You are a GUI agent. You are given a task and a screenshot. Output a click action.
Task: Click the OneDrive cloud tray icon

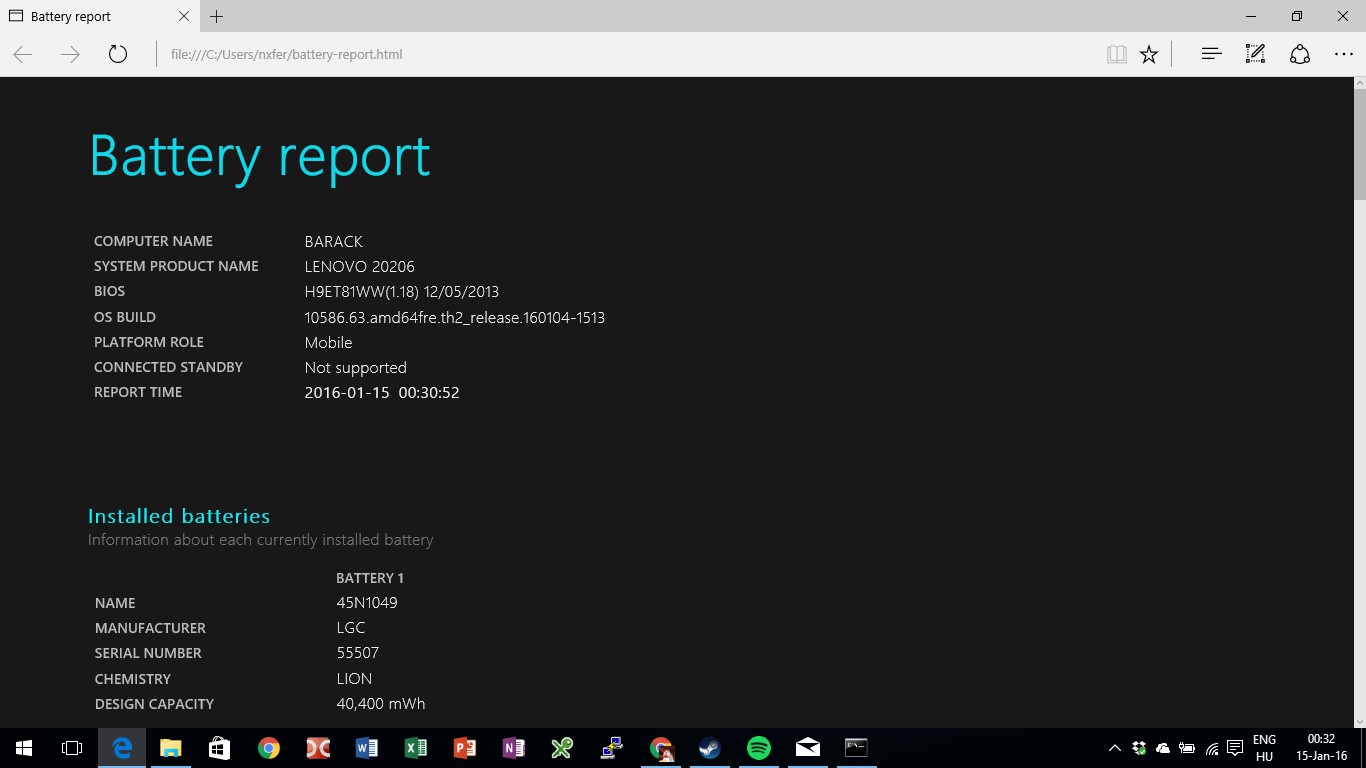[x=1163, y=748]
